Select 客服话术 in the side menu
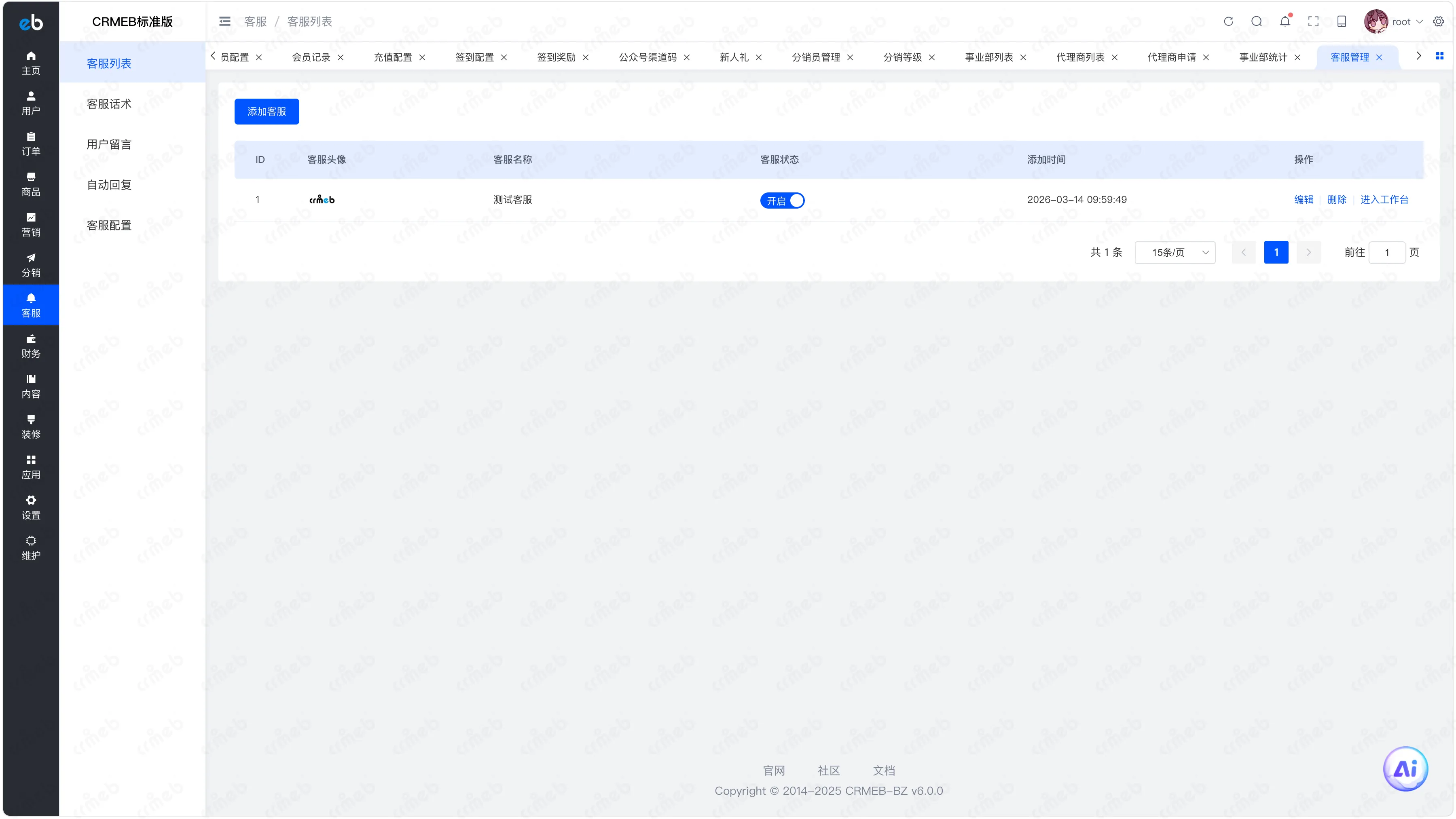 132,104
